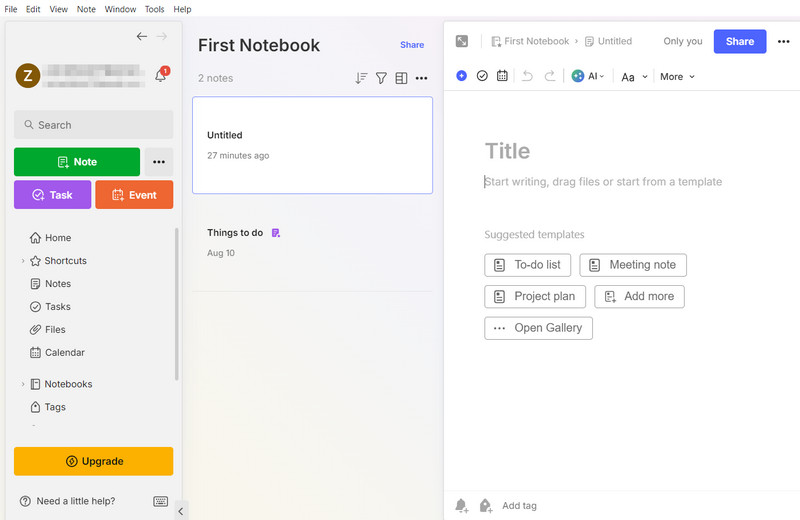Open the Things to do note
This screenshot has height=520, width=800.
(312, 243)
